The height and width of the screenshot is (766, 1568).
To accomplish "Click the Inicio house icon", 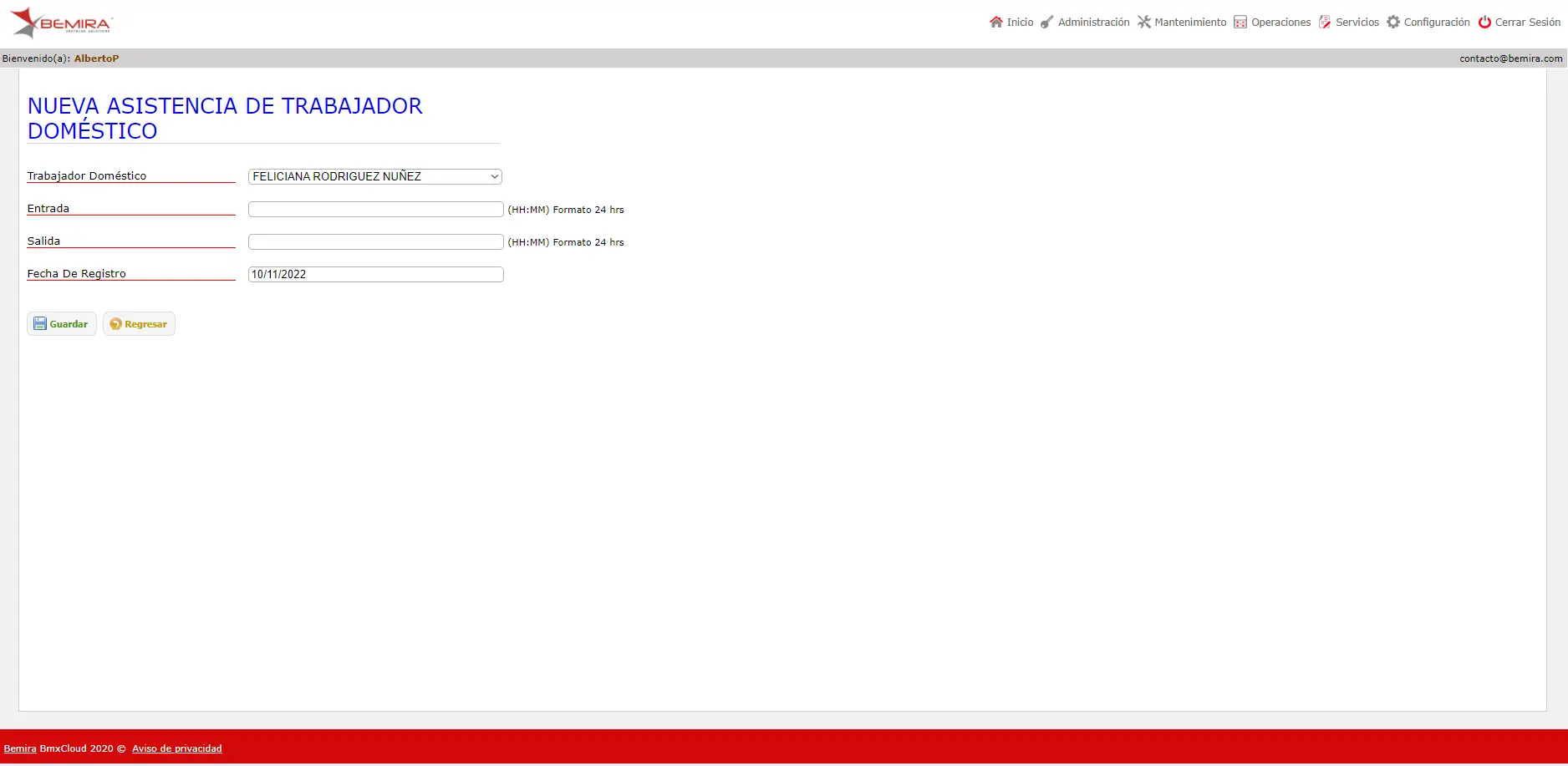I will pos(996,22).
